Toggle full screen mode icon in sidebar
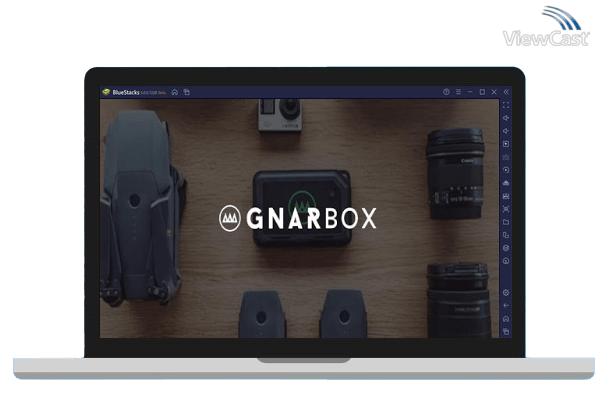602x414 pixels. 506,105
